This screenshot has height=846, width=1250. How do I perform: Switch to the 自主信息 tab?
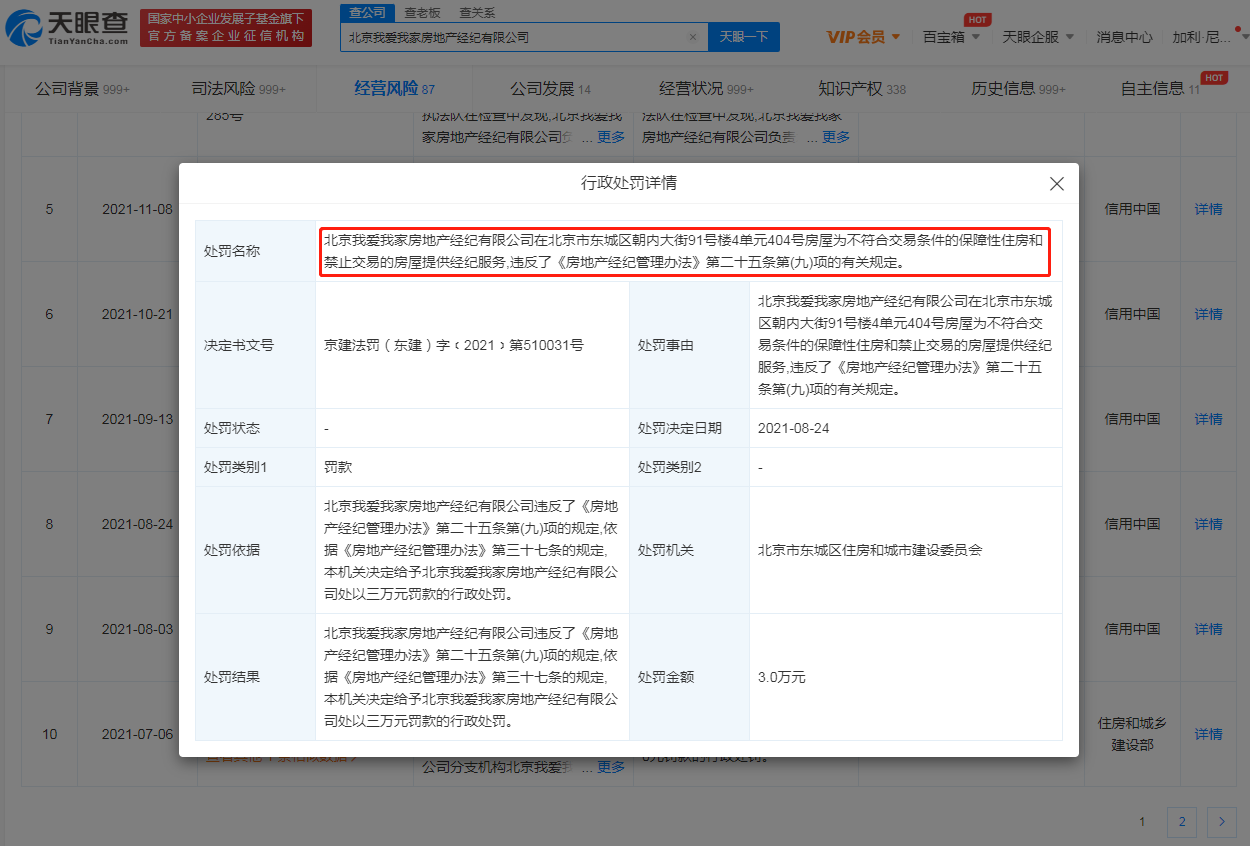click(1160, 89)
